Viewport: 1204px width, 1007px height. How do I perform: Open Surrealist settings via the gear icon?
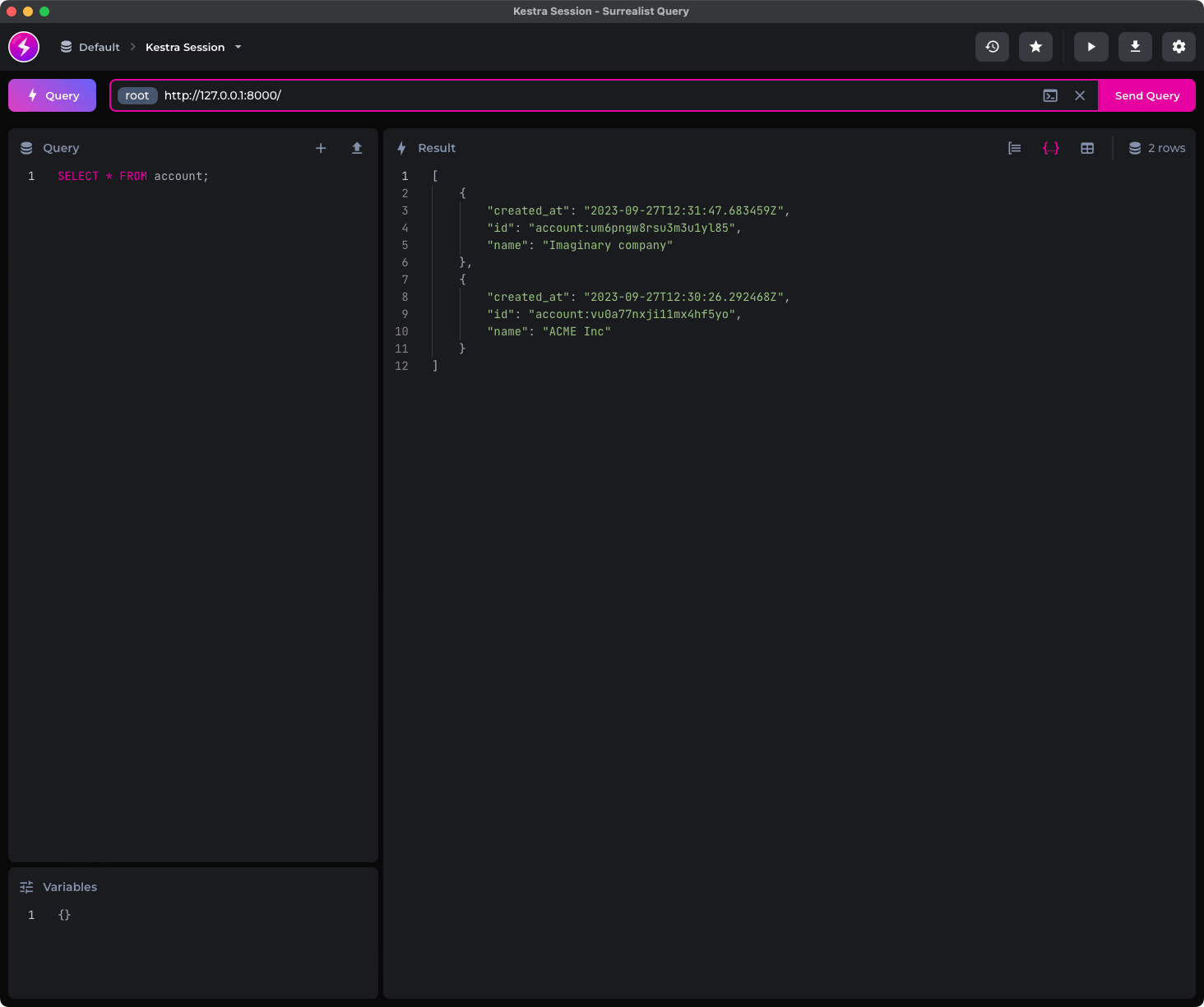point(1179,47)
